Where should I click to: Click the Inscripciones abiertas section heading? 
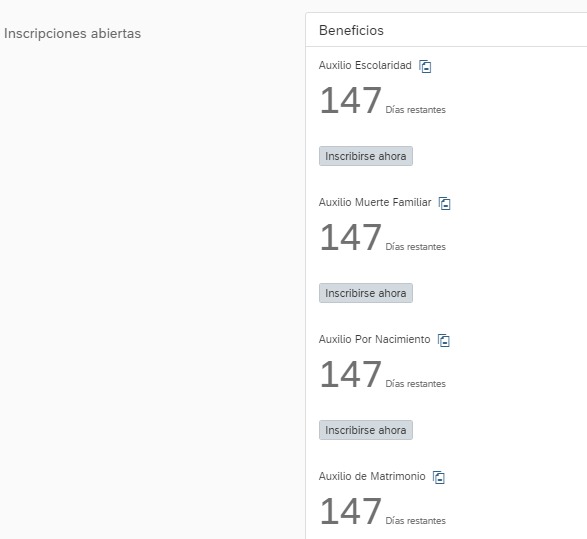pyautogui.click(x=72, y=33)
